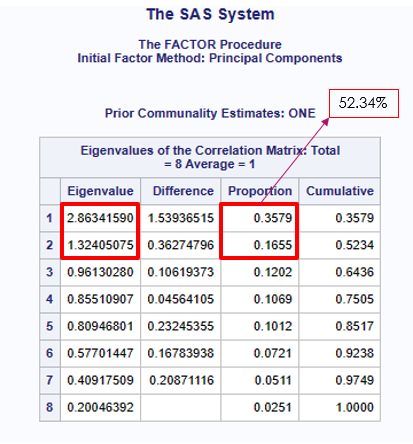This screenshot has width=413, height=444.
Task: Click the Eigenvalues of the Correlation Matrix caption
Action: 210,157
